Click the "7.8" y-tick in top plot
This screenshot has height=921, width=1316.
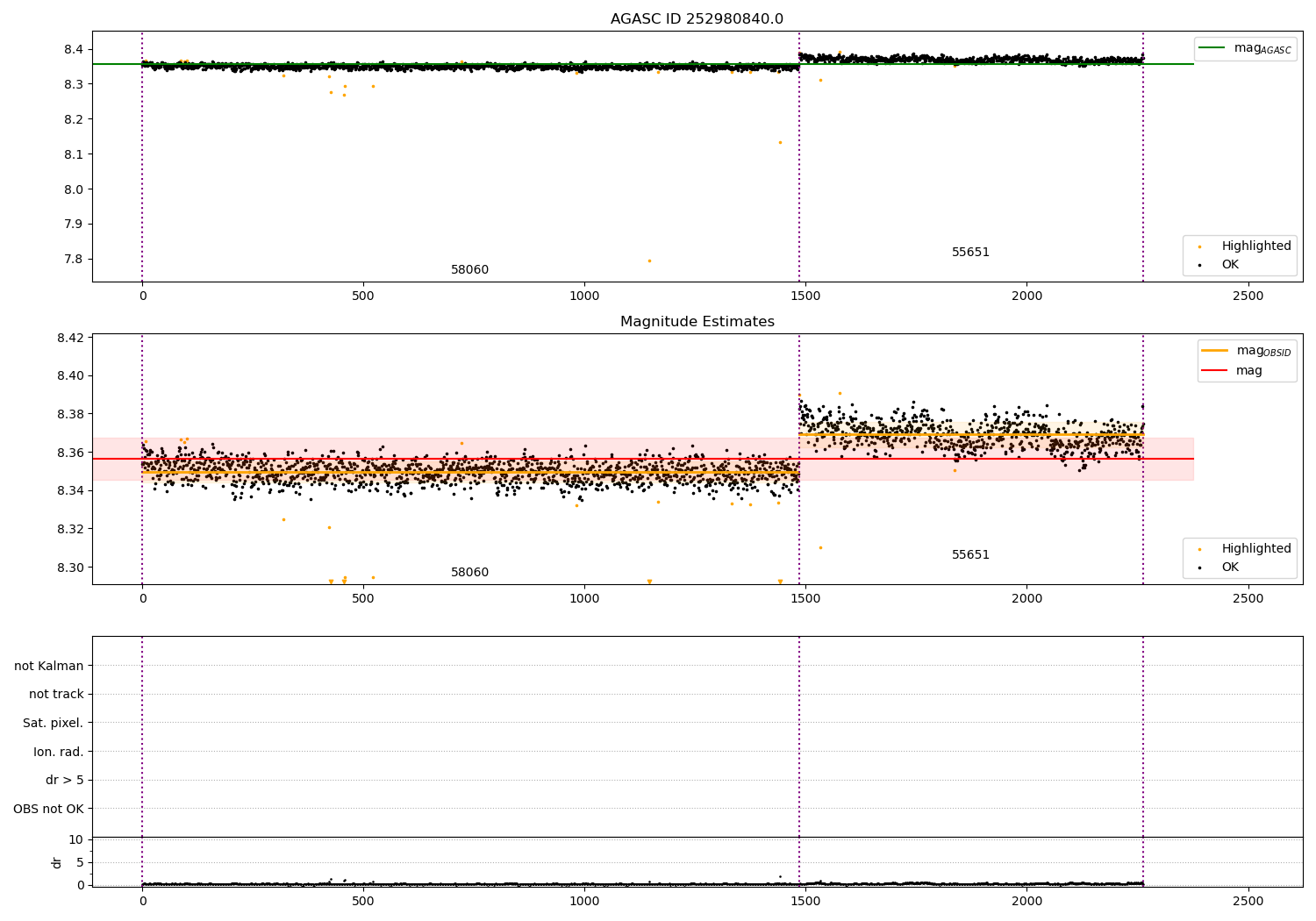click(75, 259)
